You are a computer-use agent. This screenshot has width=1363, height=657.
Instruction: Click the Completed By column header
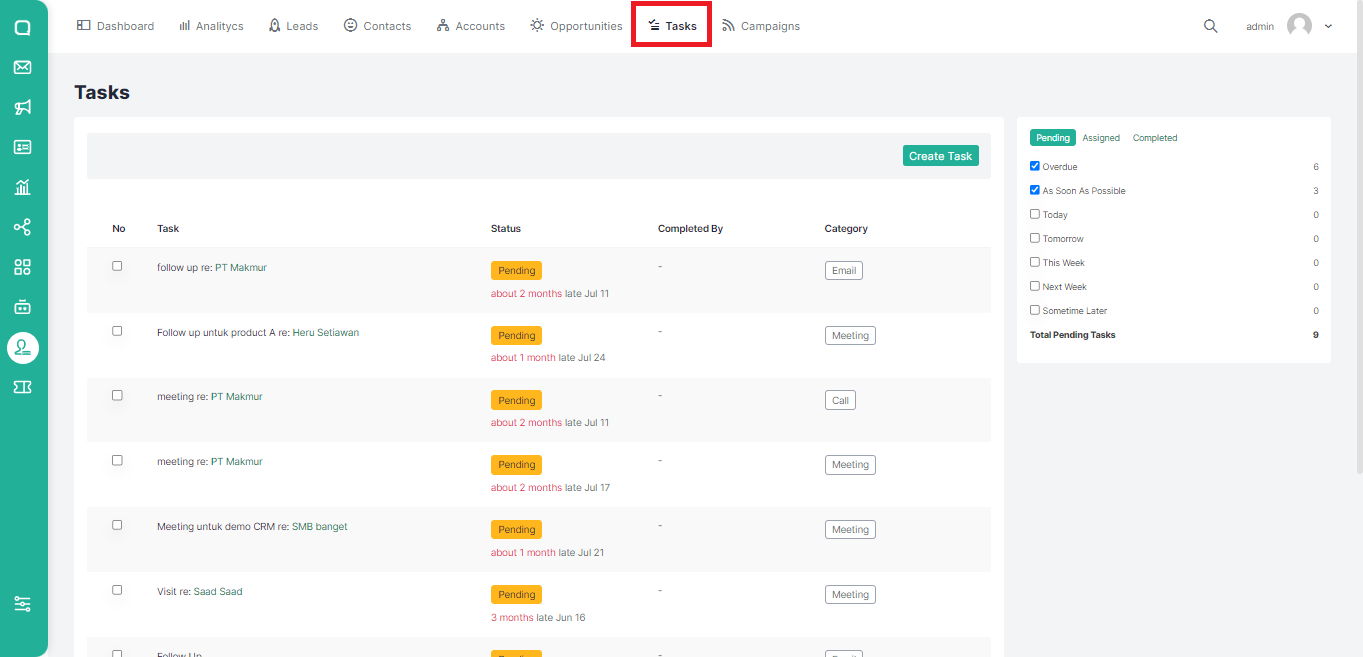tap(690, 229)
